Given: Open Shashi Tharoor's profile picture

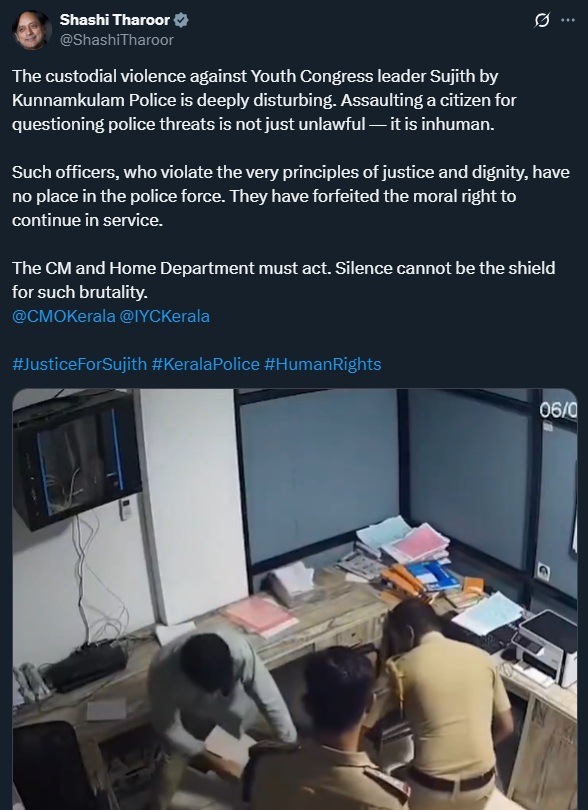Looking at the screenshot, I should [32, 30].
